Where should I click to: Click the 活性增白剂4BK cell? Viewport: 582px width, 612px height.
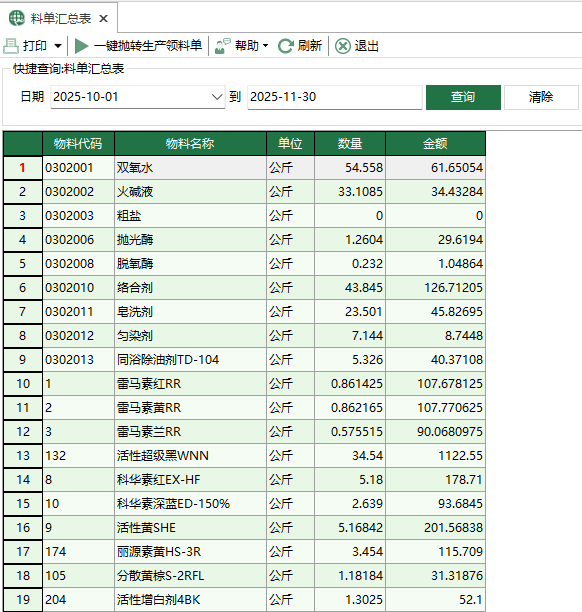[x=190, y=600]
